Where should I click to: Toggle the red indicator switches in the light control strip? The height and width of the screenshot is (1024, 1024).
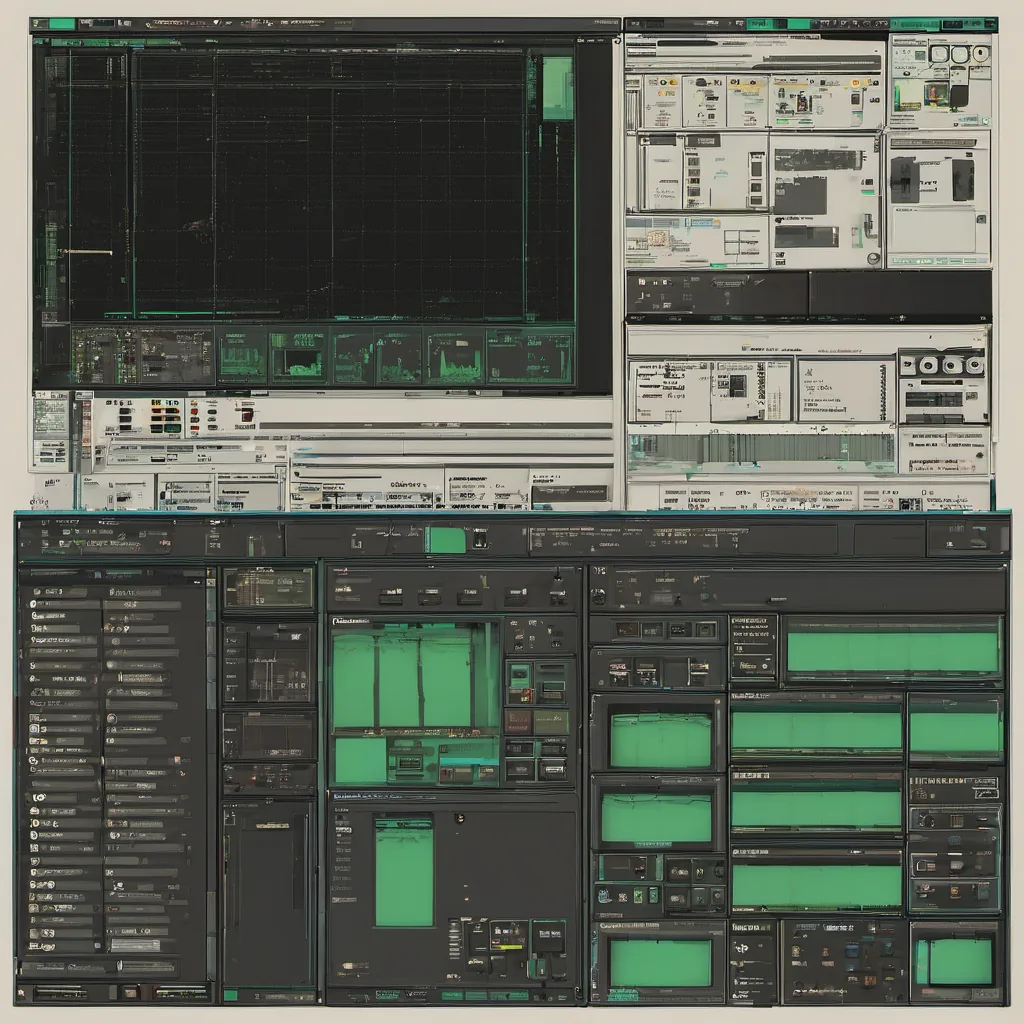tap(165, 416)
